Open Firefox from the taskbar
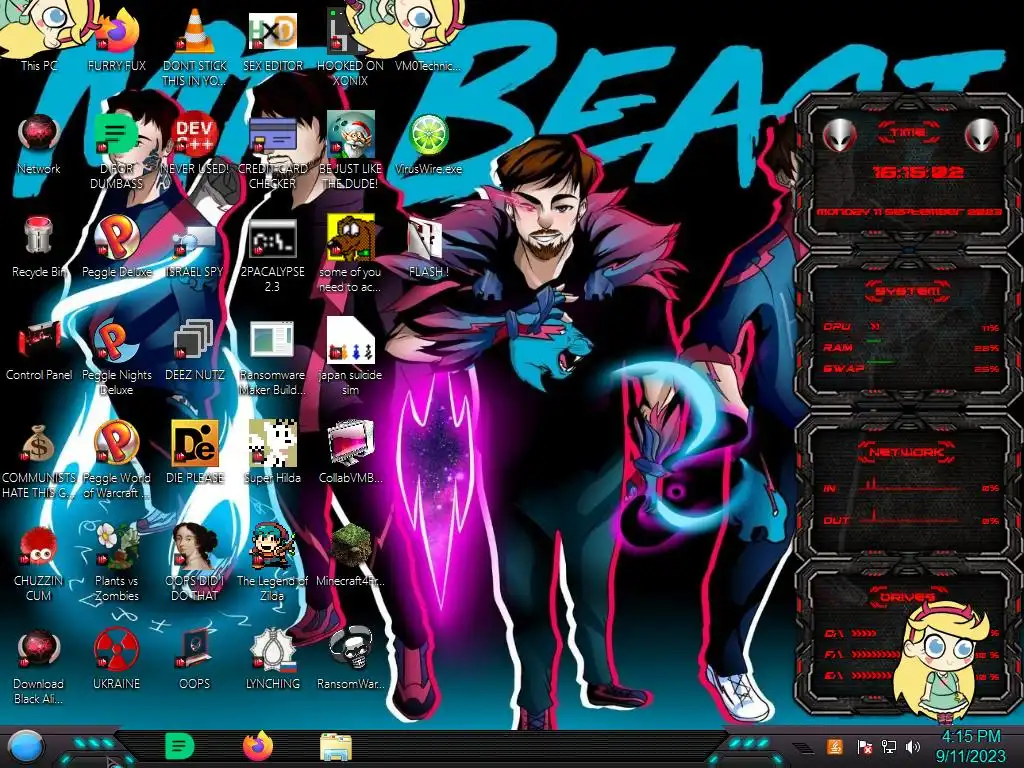Screen dimensions: 1024x768 pos(258,746)
